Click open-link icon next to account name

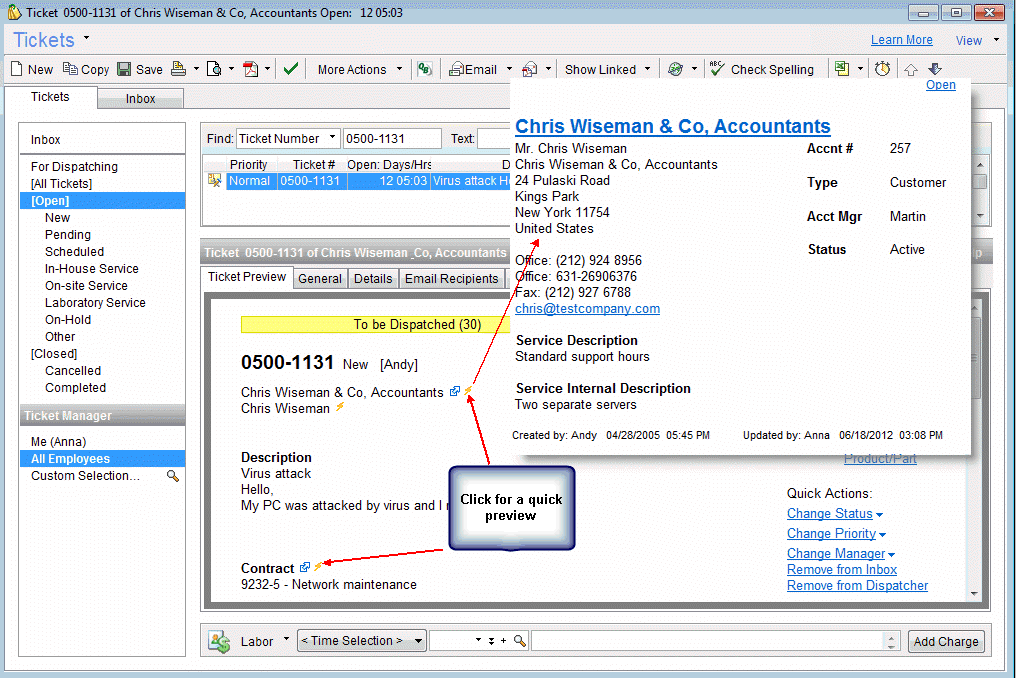455,392
